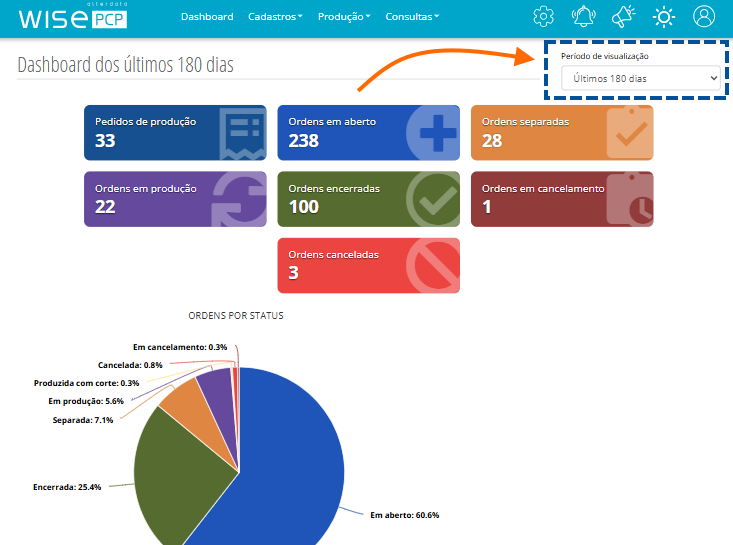733x545 pixels.
Task: Click the 'Separada: 7.1%' chart label
Action: [83, 420]
